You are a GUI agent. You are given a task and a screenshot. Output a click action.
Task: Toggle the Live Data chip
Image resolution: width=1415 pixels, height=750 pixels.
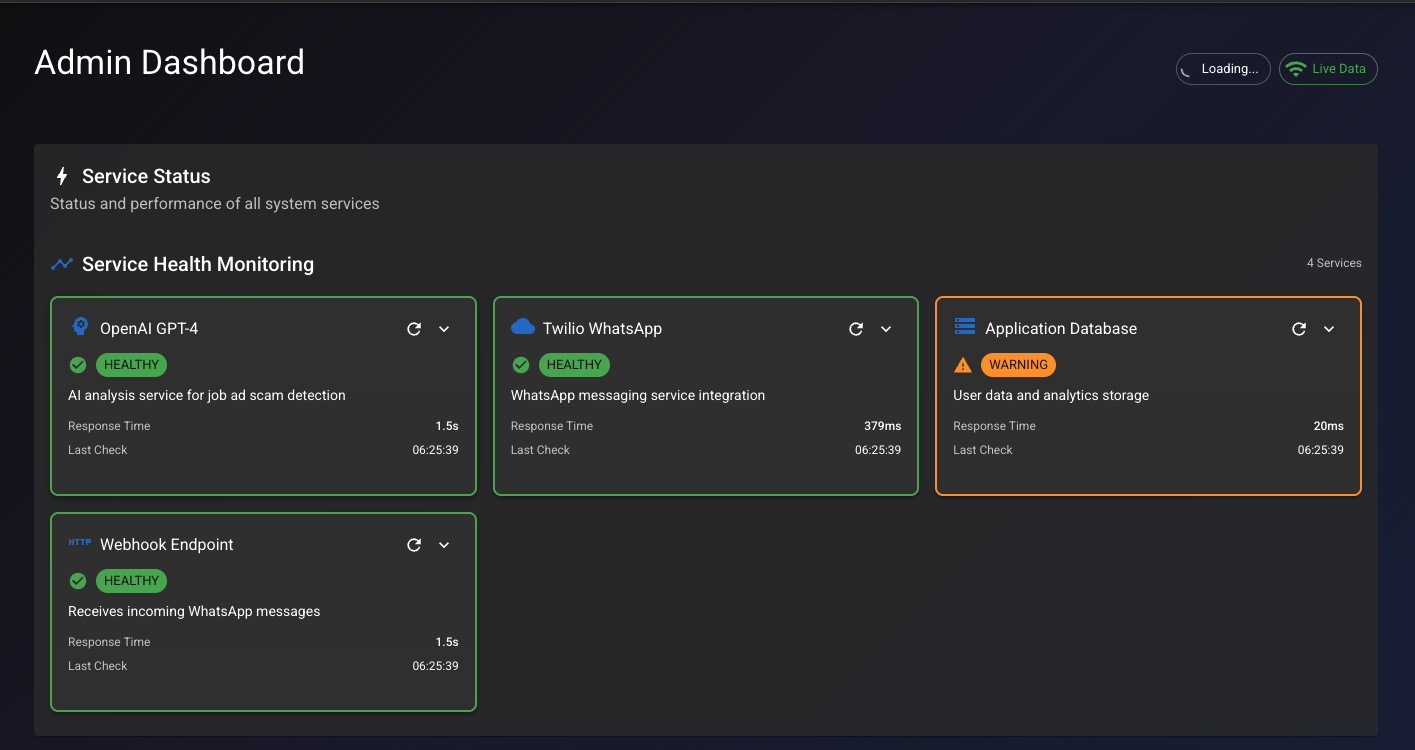click(x=1328, y=69)
